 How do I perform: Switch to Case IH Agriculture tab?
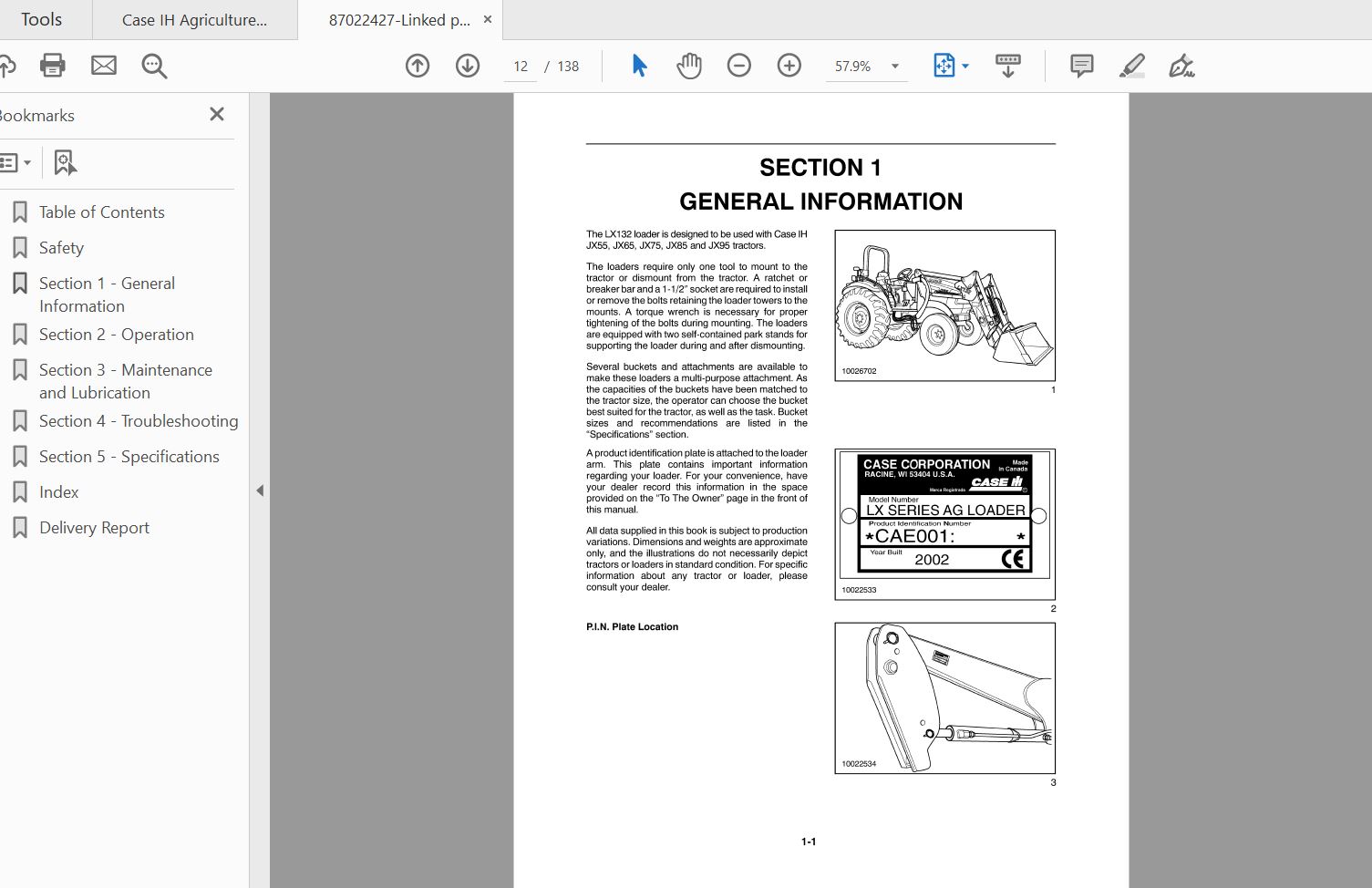click(194, 20)
